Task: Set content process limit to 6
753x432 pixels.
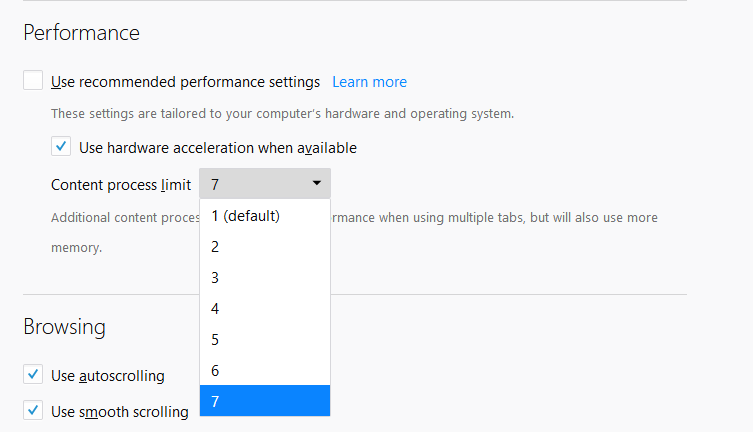Action: [264, 370]
